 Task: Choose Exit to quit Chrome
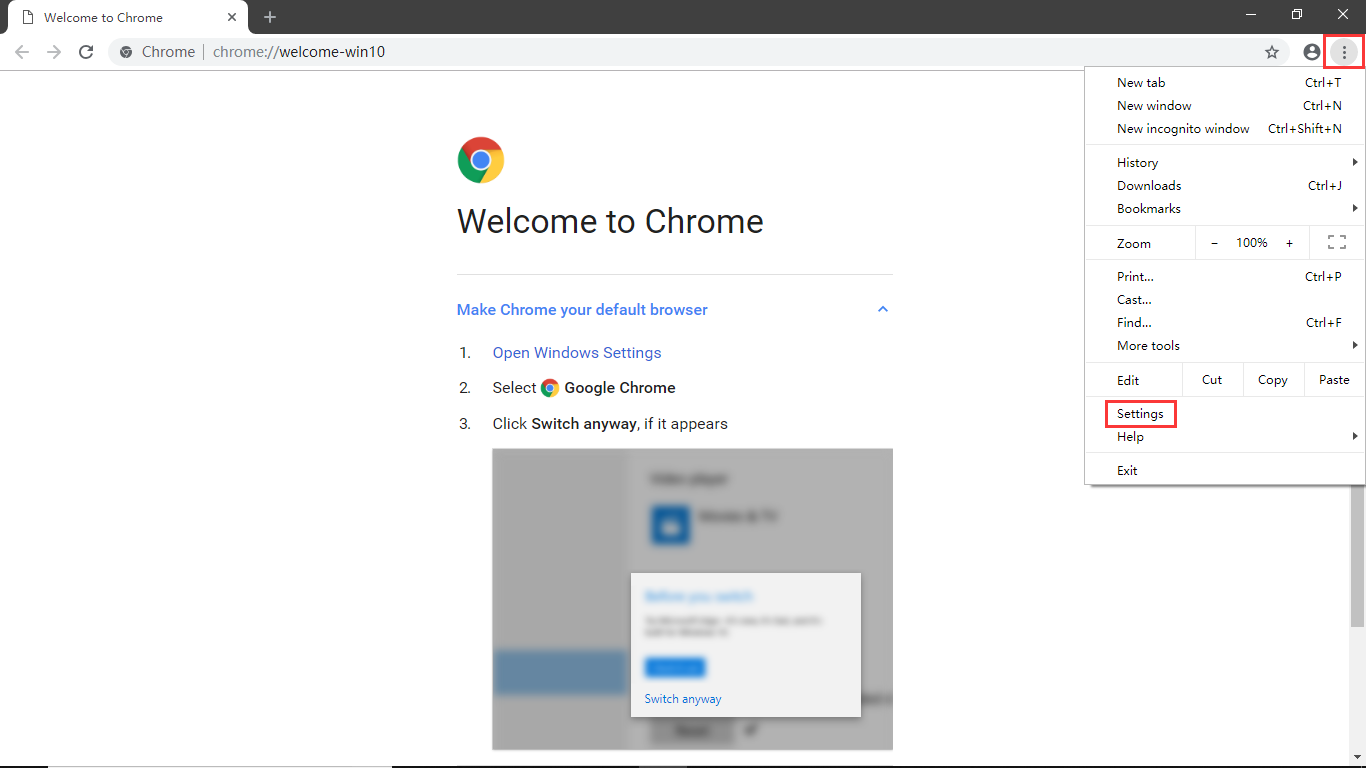(1225, 471)
